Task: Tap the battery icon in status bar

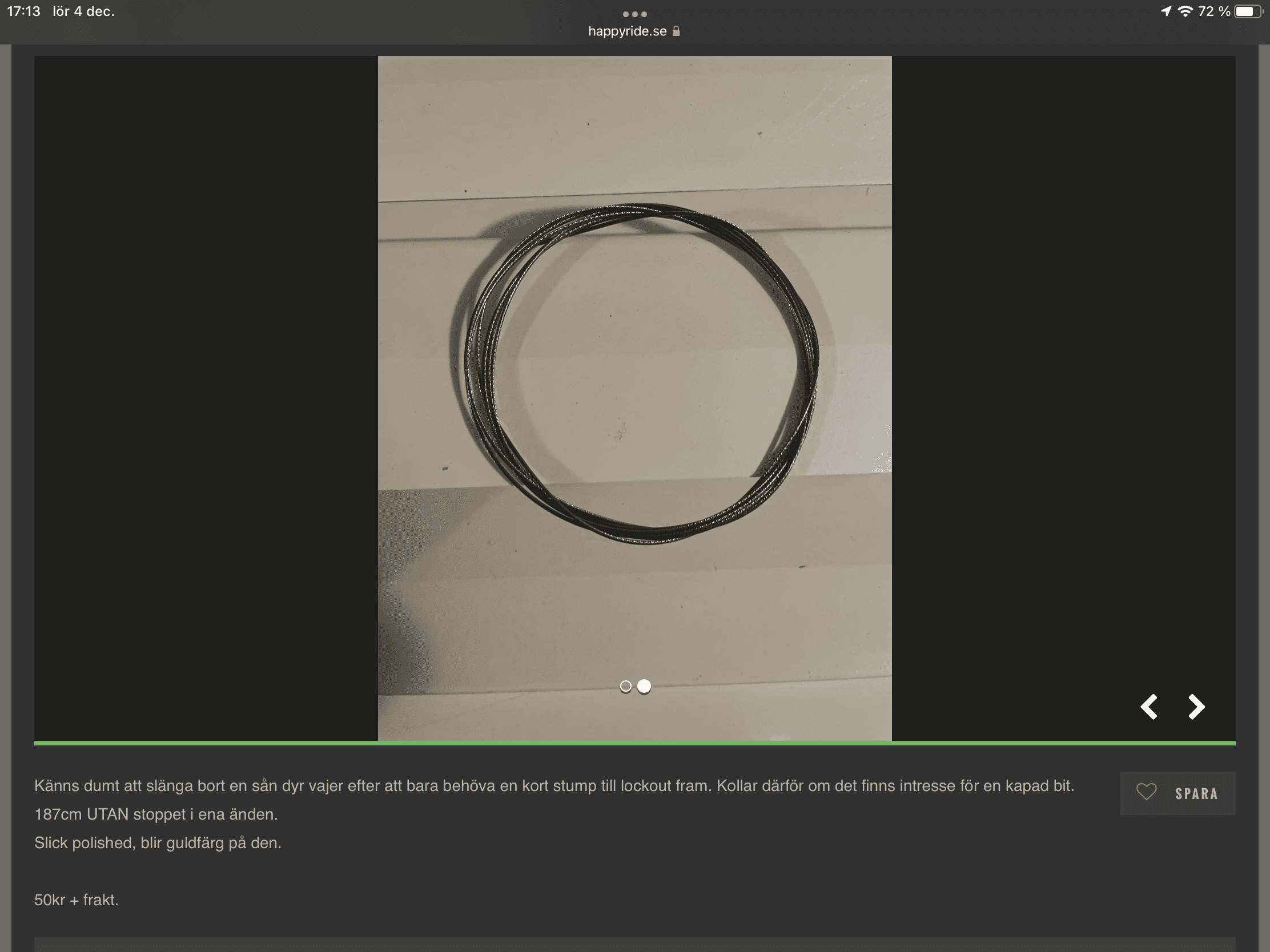Action: [1248, 11]
